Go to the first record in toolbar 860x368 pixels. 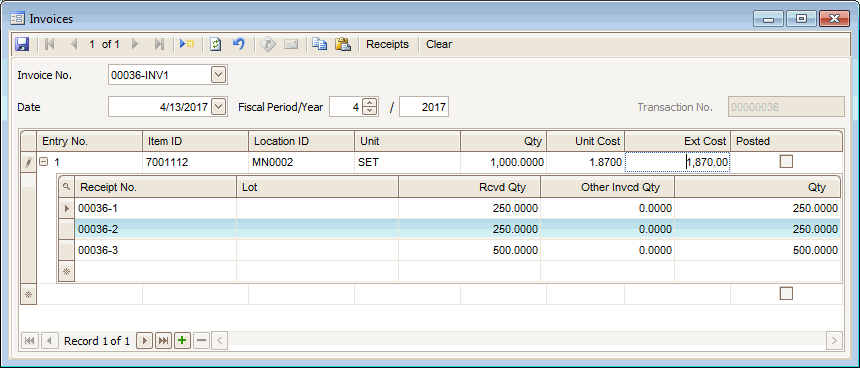tap(49, 44)
